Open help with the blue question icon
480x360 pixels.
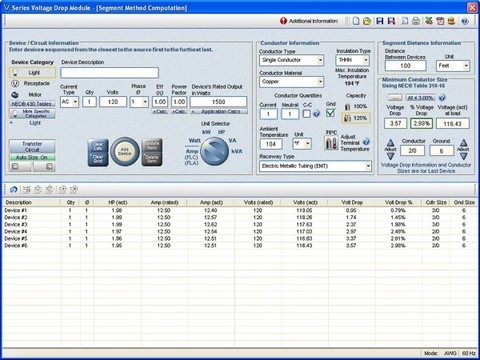[465, 21]
